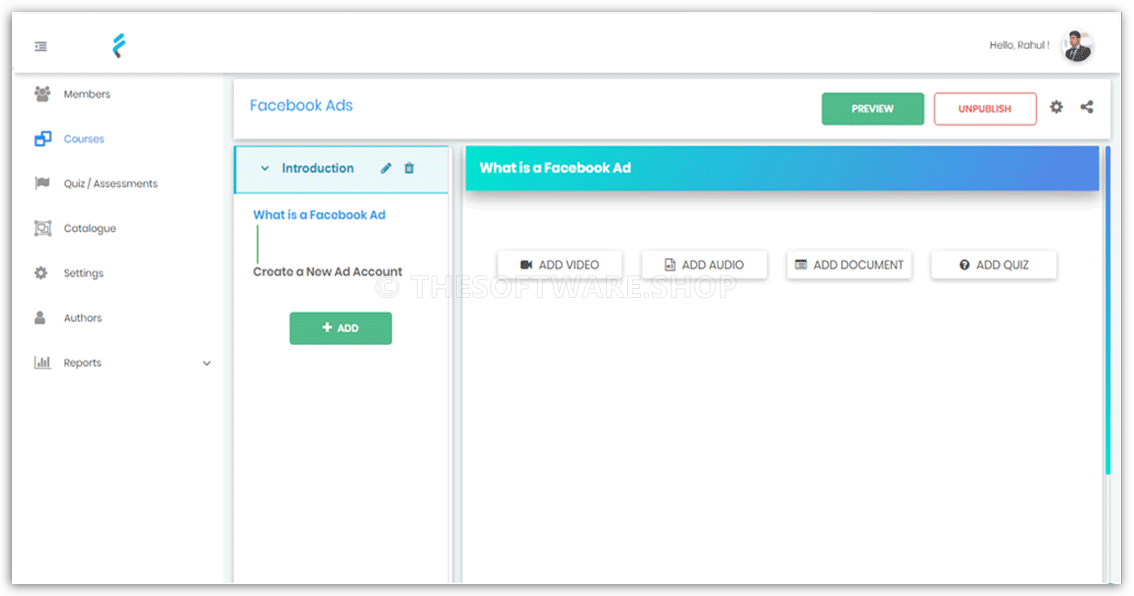Image resolution: width=1134 pixels, height=596 pixels.
Task: Open course settings gear icon
Action: 1056,107
